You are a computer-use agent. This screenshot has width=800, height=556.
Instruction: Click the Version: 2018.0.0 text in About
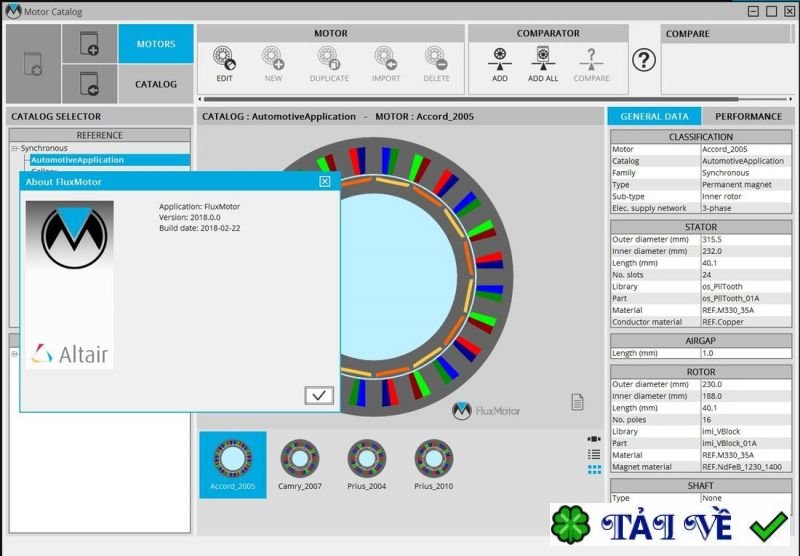point(189,217)
